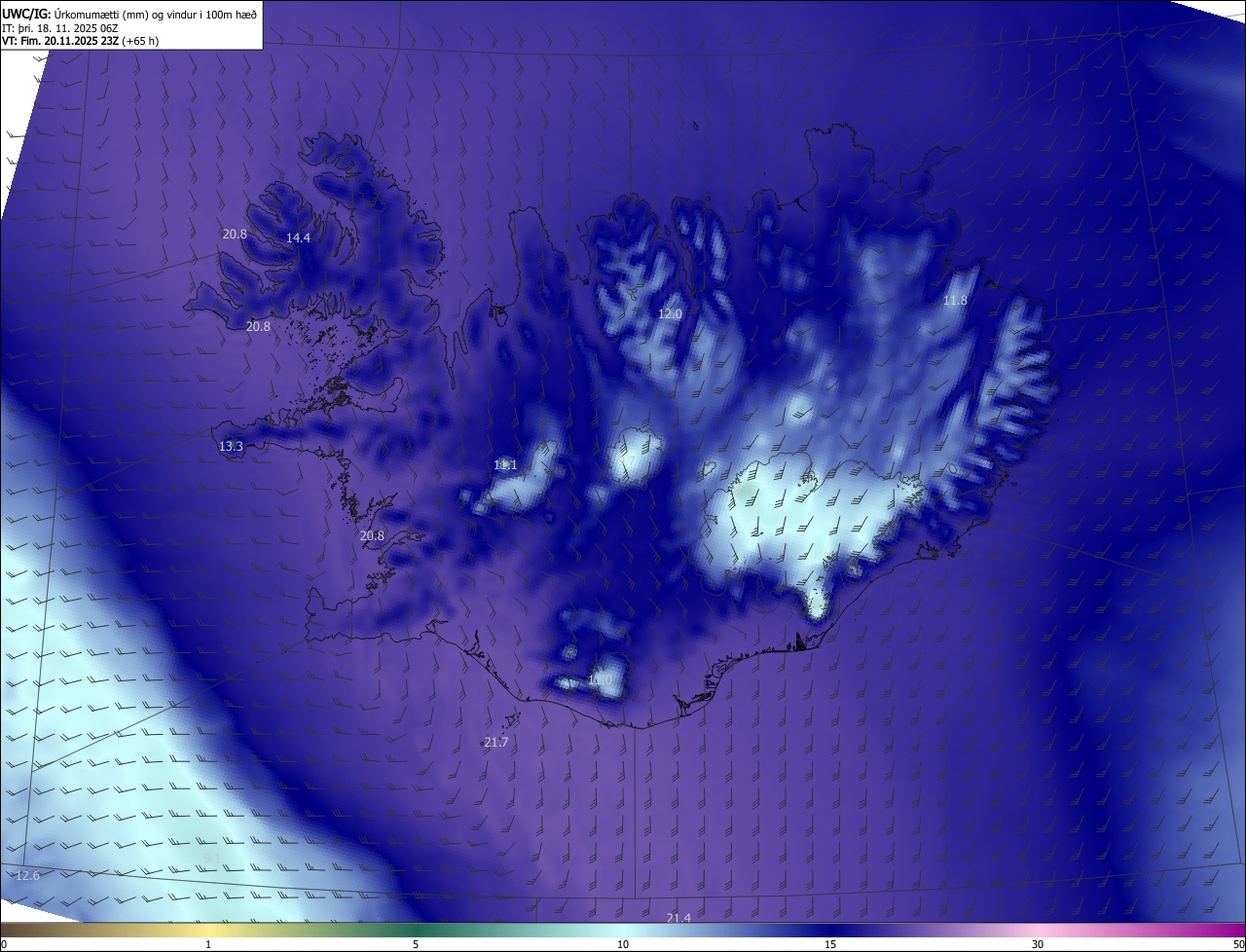
Task: Pick the "13.3" value label
Action: coord(231,446)
